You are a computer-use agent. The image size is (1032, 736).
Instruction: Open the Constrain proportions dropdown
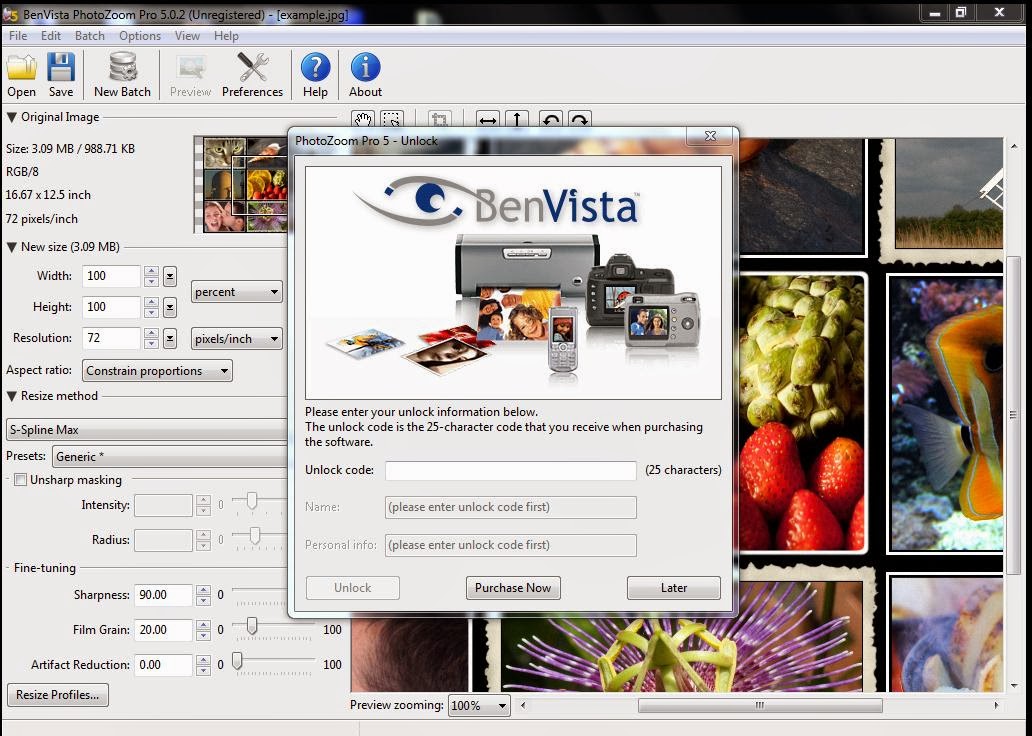point(157,371)
